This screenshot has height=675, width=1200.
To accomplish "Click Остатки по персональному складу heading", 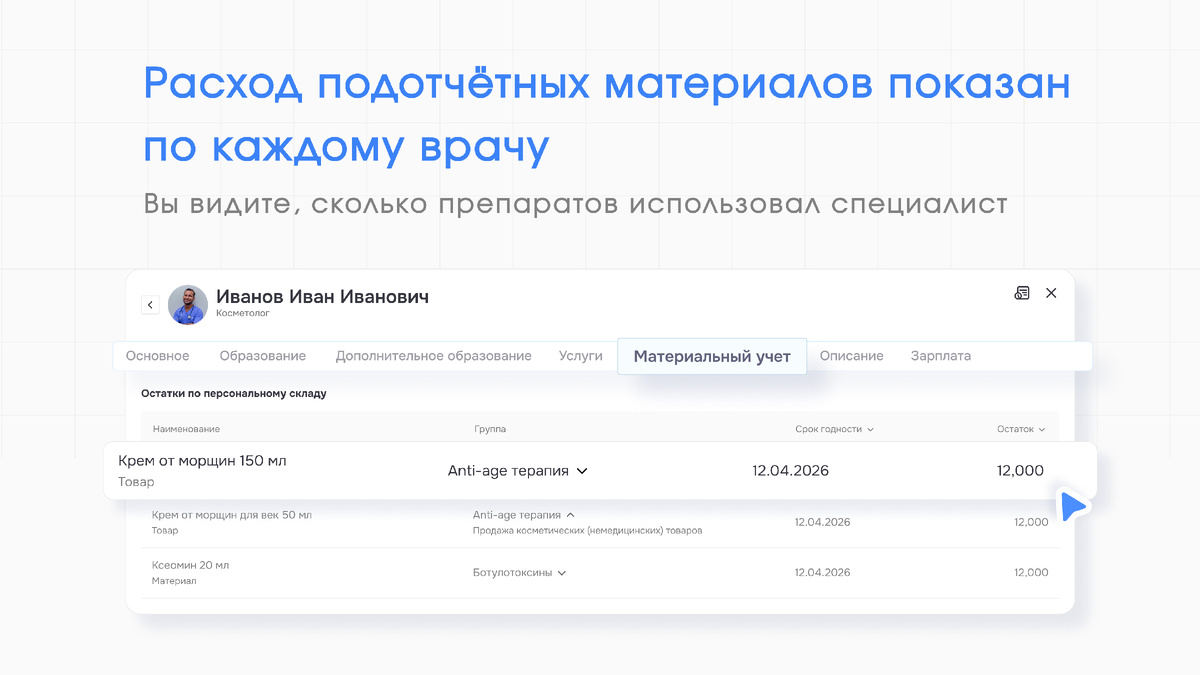I will click(x=234, y=394).
